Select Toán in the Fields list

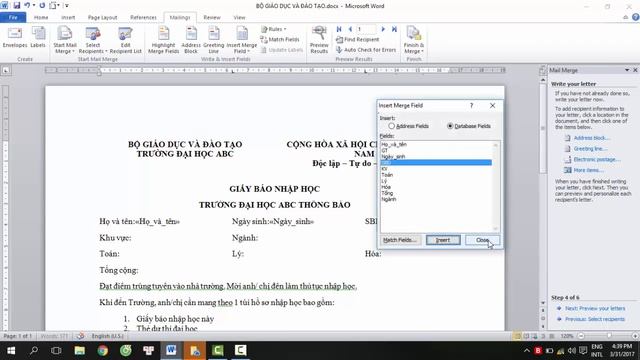pos(436,175)
